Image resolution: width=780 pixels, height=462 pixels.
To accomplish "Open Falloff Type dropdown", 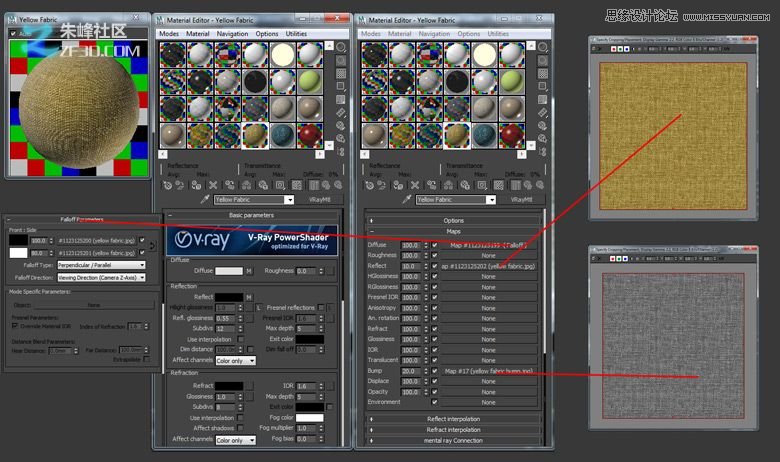I will [x=101, y=265].
